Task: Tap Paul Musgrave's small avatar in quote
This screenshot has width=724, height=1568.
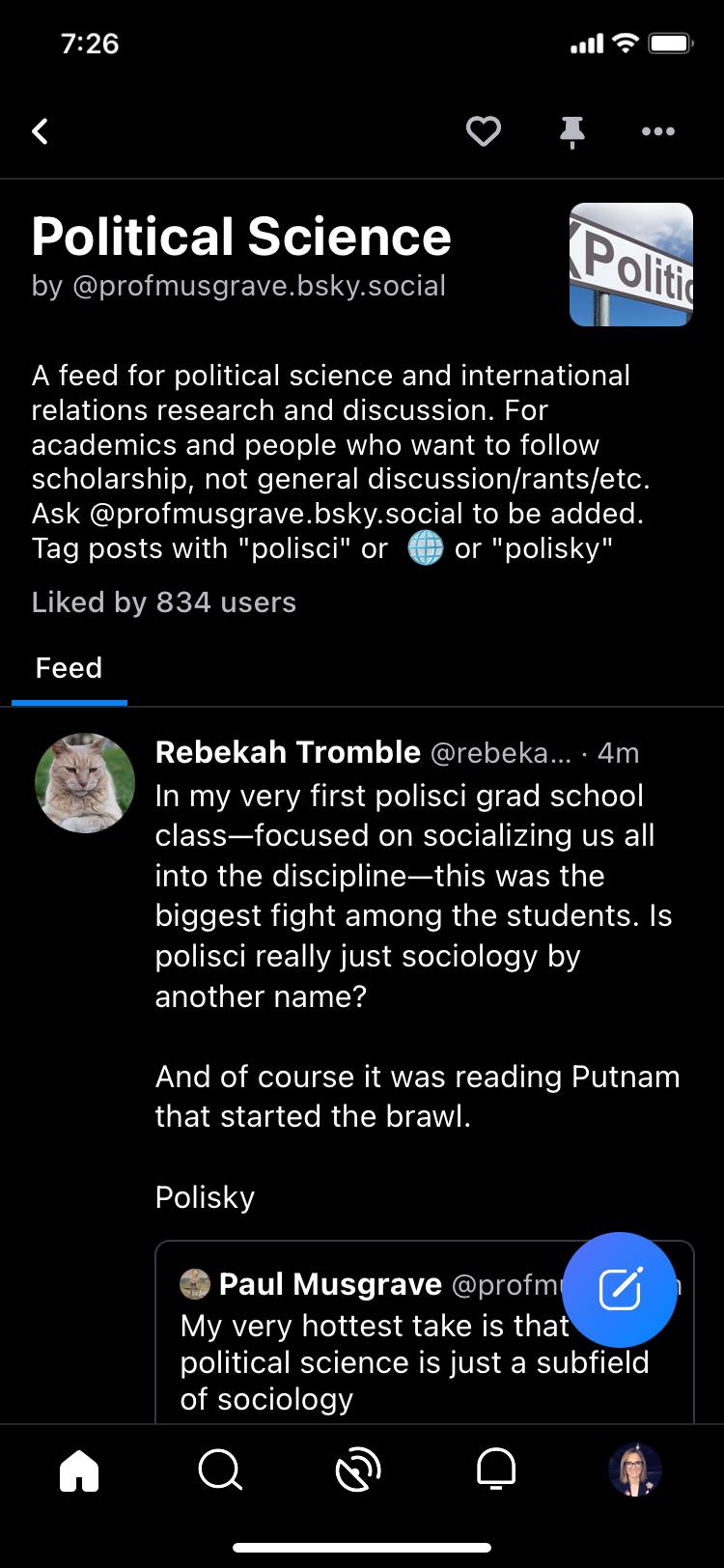Action: pos(195,1284)
